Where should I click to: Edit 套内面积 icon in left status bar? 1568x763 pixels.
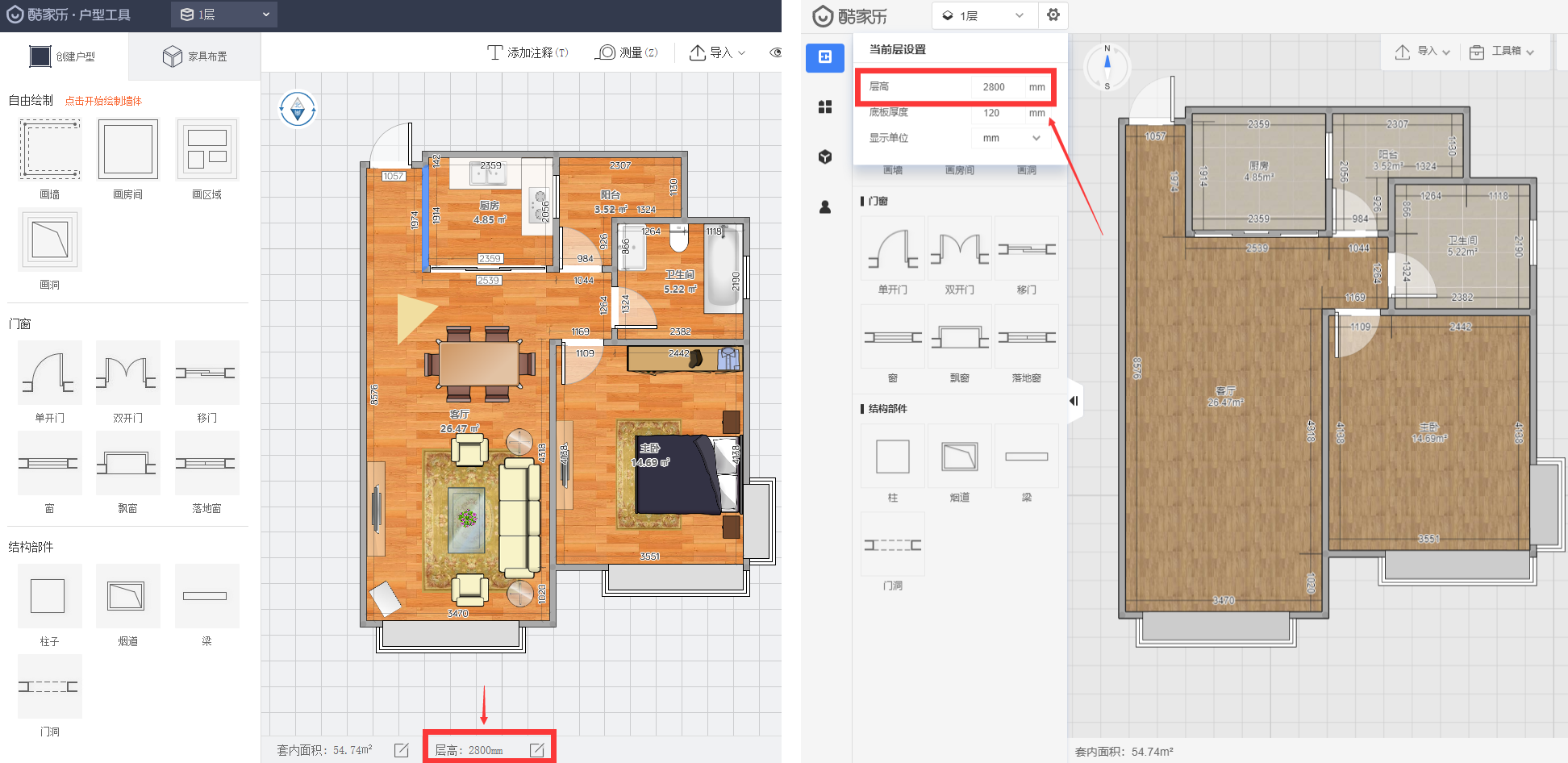tap(402, 750)
